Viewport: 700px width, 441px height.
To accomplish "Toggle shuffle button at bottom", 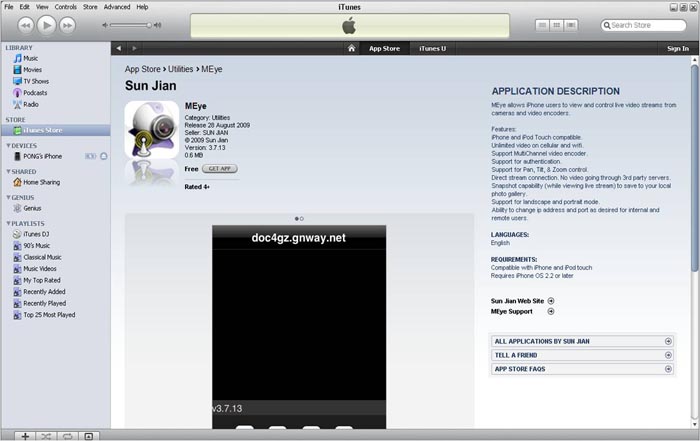I will coord(46,436).
